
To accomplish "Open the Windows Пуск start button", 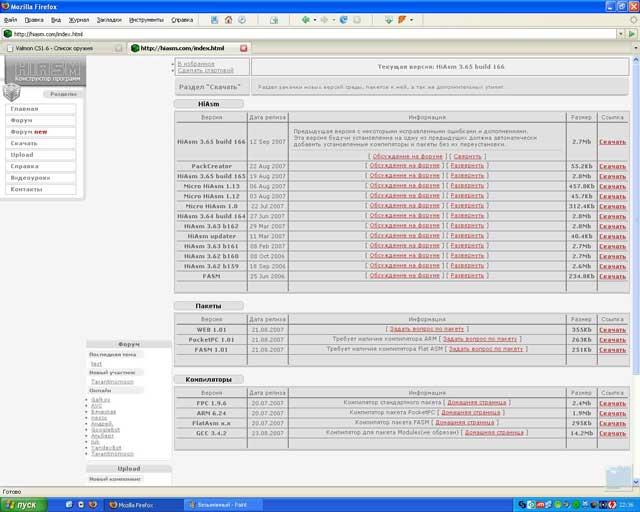I will coord(22,505).
